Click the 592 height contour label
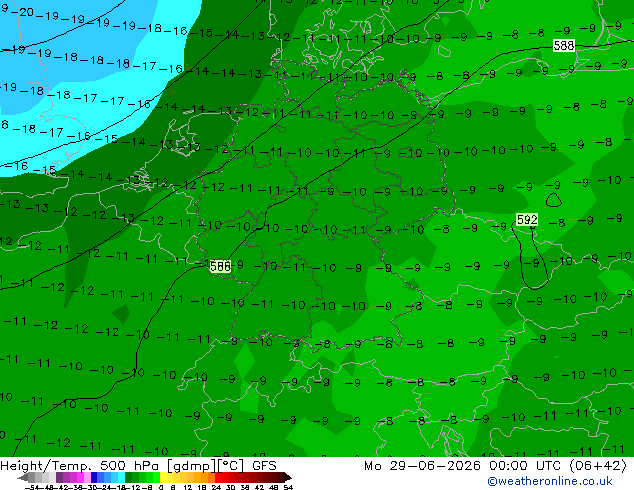This screenshot has width=634, height=490. click(527, 220)
